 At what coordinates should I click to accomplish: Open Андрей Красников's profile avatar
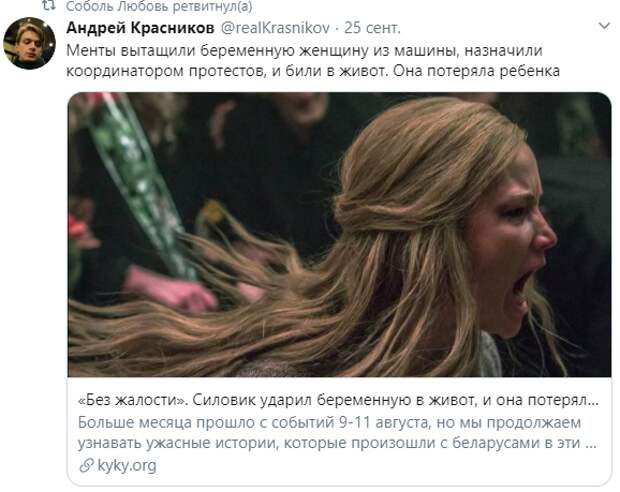tap(29, 43)
